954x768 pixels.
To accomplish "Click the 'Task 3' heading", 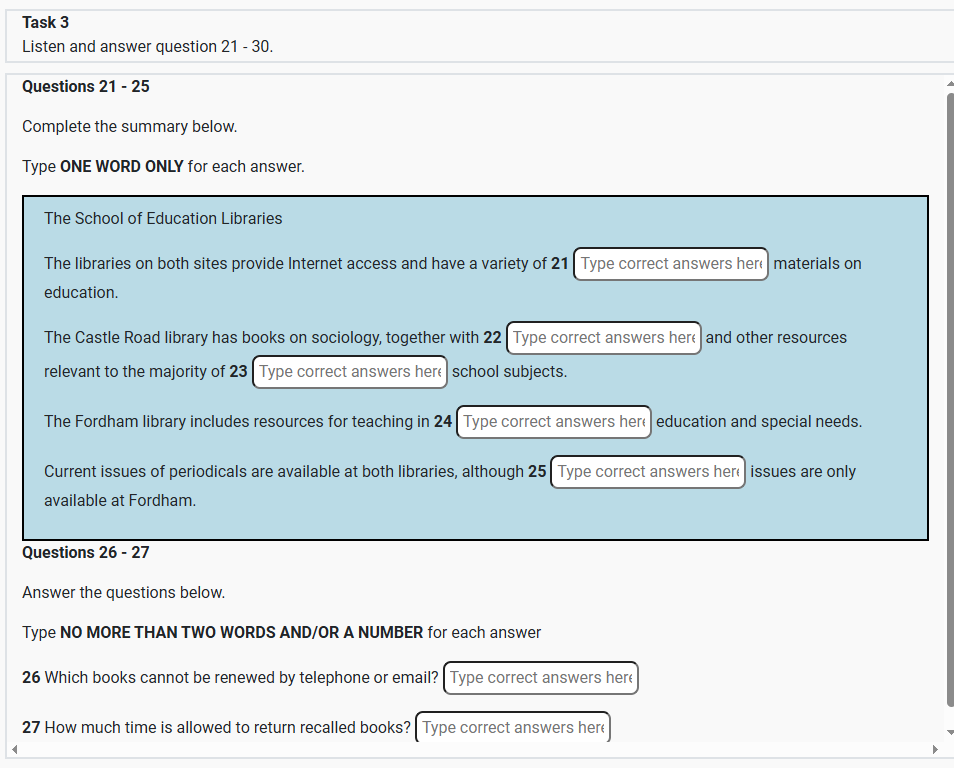I will 46,22.
